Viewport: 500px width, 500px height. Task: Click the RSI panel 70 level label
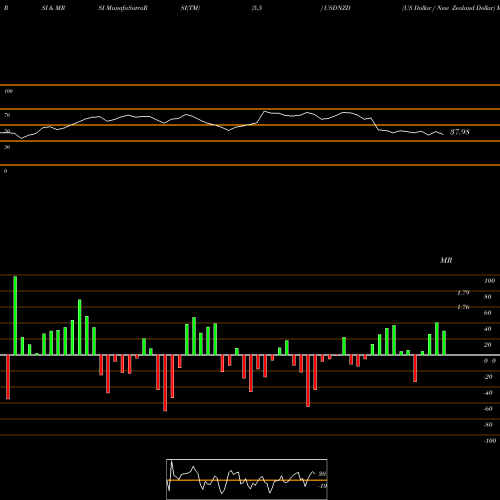coord(7,115)
